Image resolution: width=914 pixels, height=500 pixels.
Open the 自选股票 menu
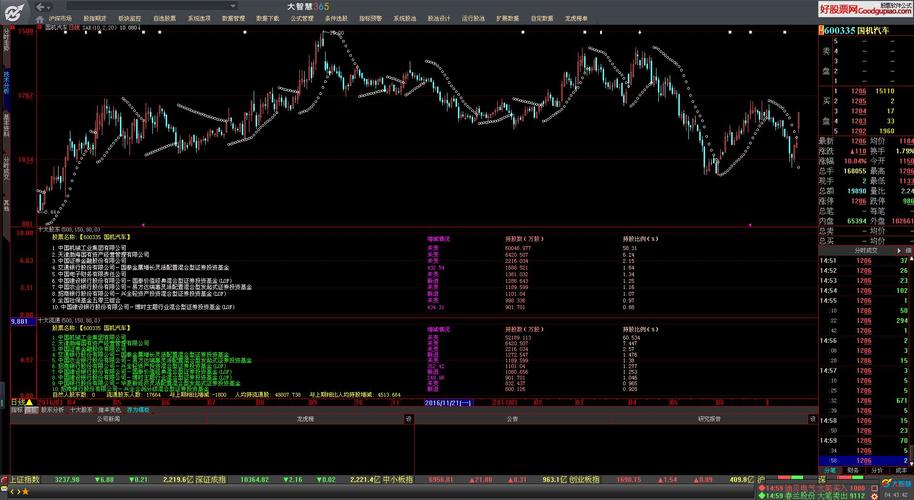coord(164,19)
